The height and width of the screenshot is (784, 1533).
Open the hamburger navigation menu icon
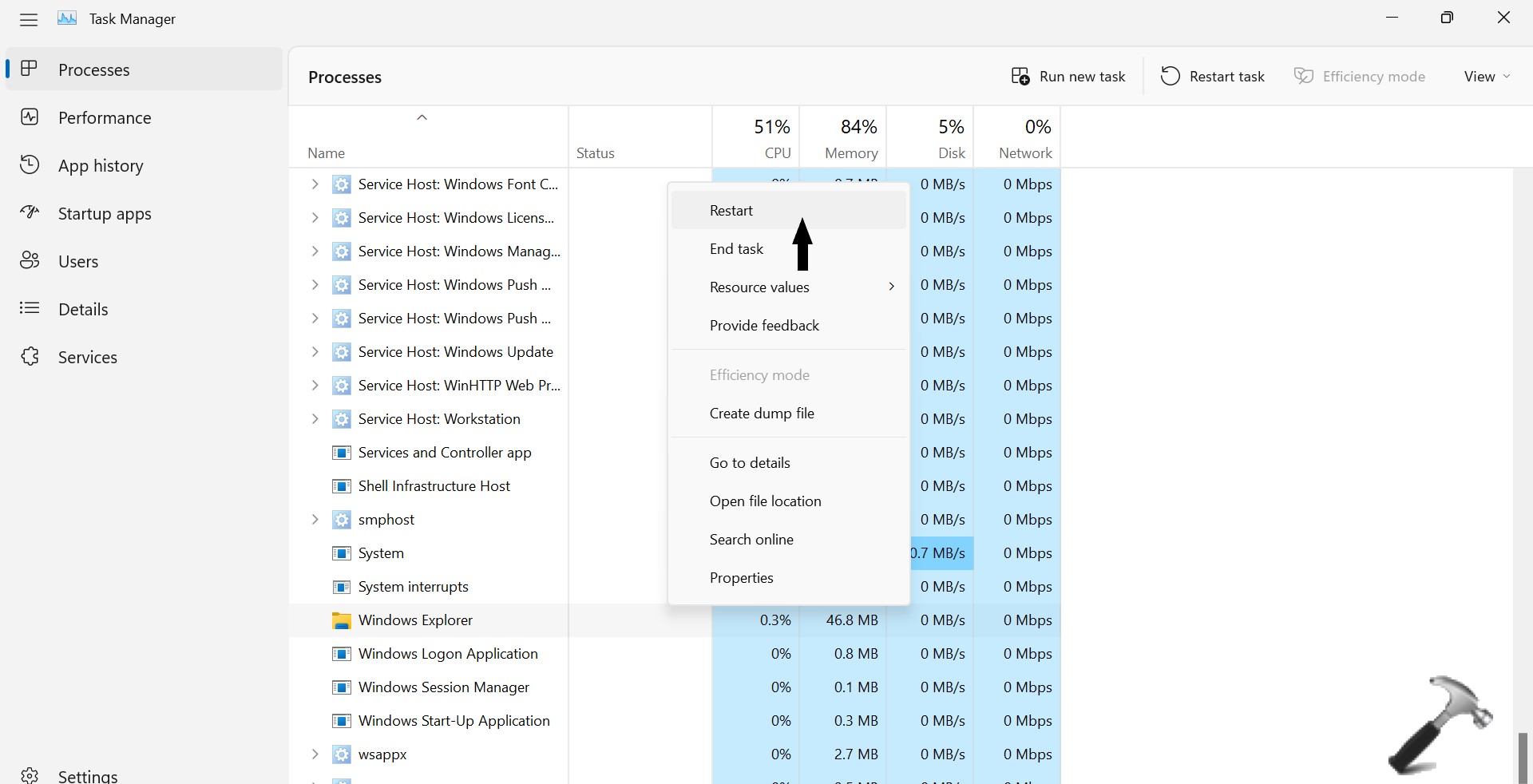(29, 19)
